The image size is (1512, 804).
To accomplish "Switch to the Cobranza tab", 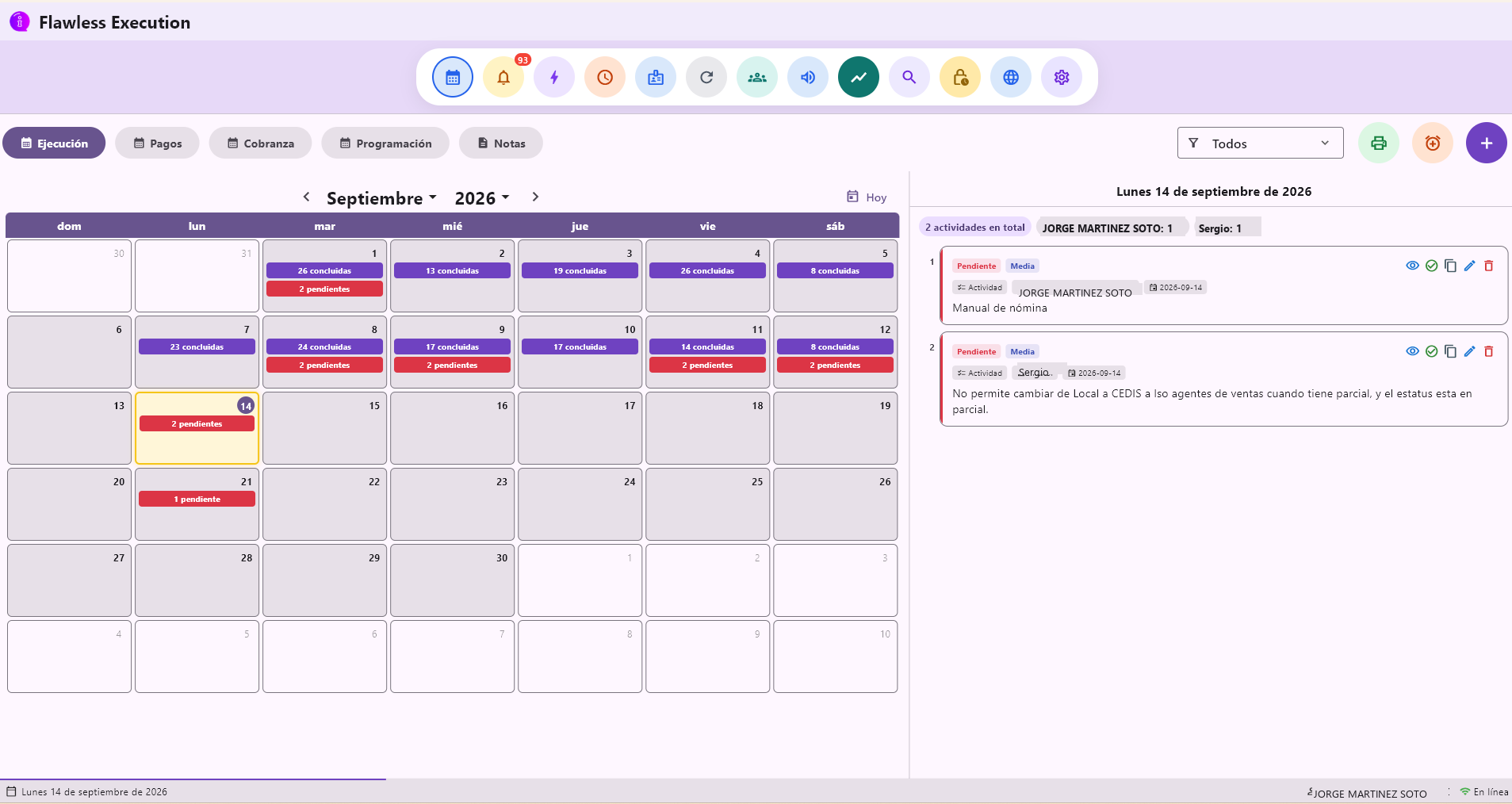I will tap(260, 143).
